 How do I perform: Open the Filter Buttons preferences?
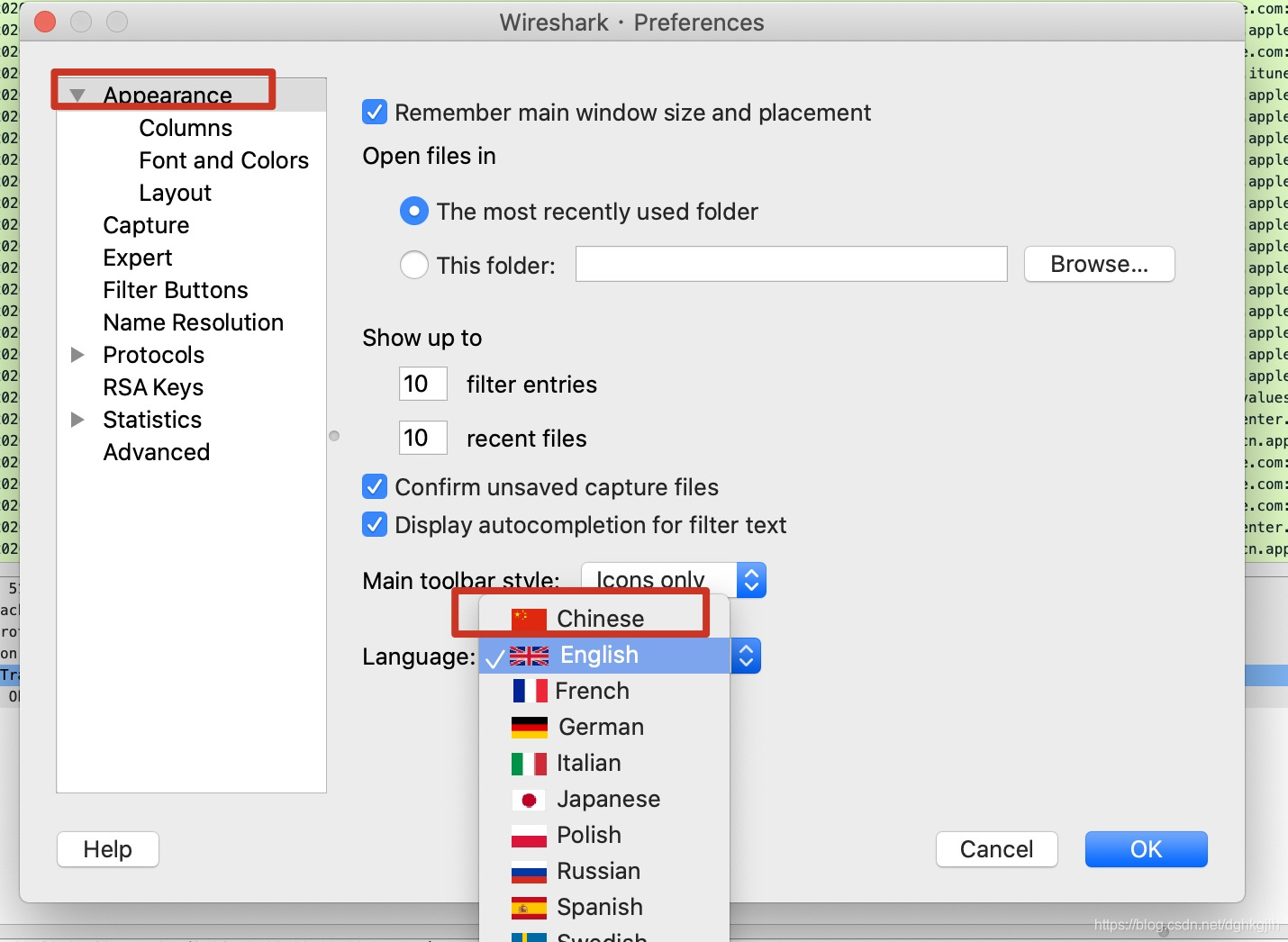(x=176, y=290)
